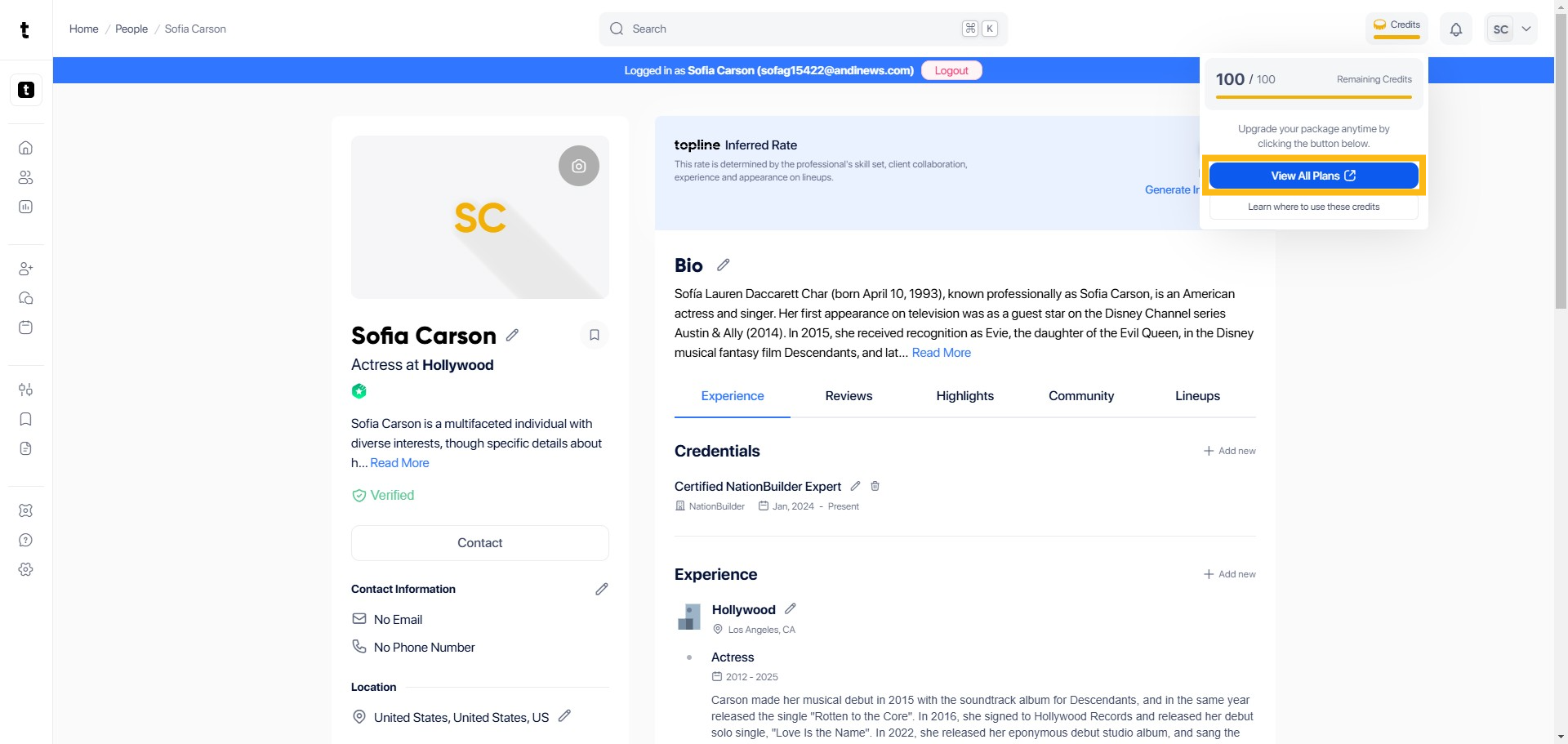Expand the SC account dropdown menu
1568x744 pixels.
[1526, 29]
